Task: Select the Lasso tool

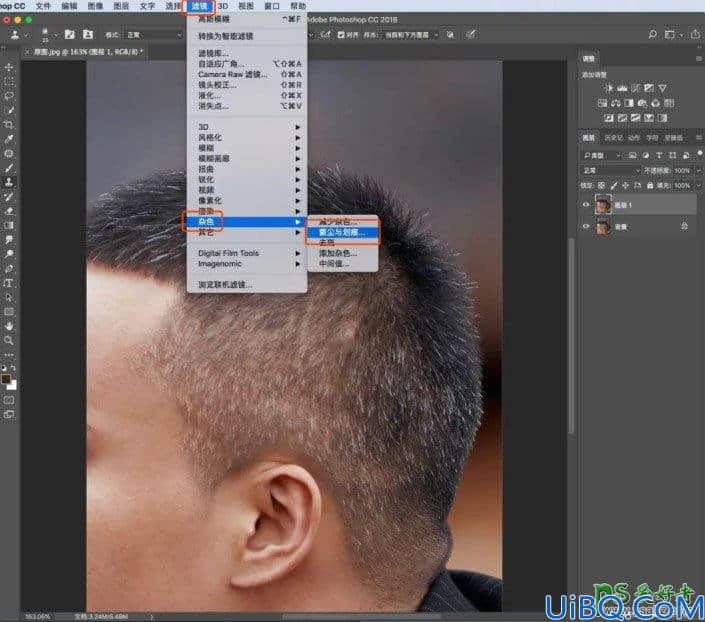Action: tap(9, 96)
